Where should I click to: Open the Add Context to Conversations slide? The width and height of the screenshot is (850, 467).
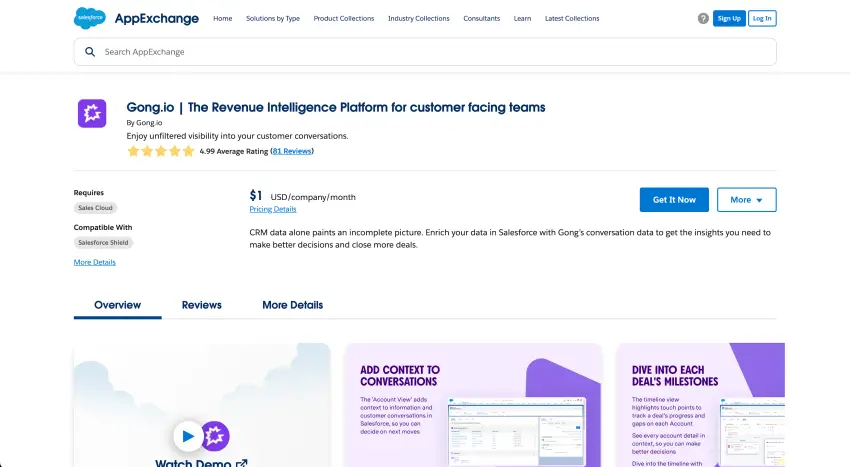[x=473, y=405]
